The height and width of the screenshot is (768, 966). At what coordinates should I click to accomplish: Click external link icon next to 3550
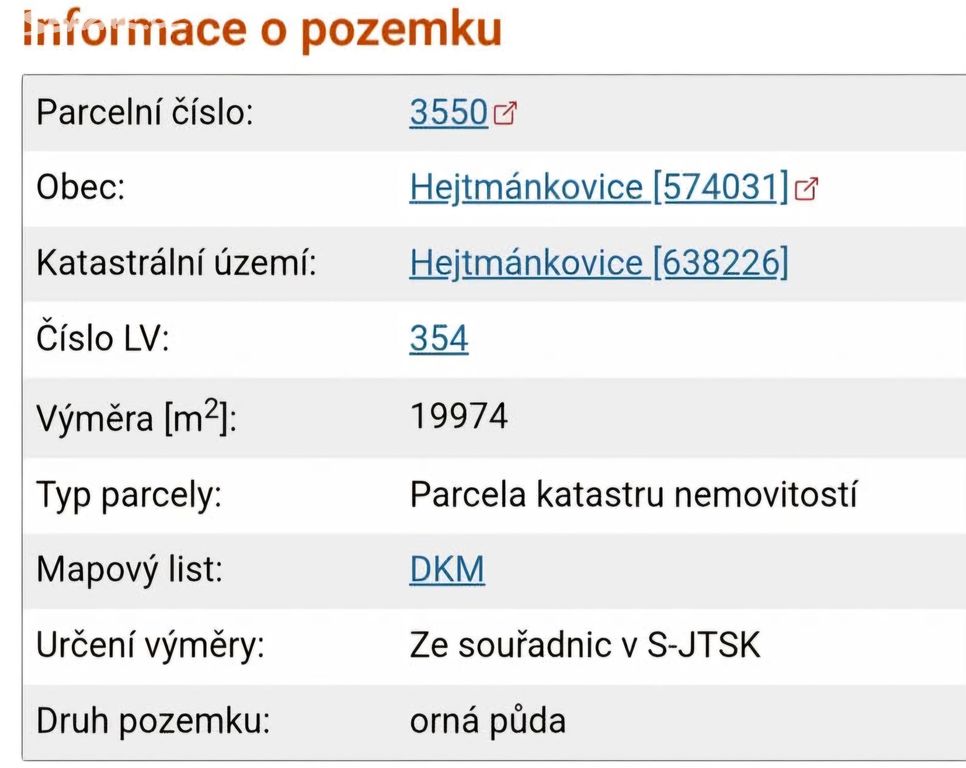click(x=505, y=113)
